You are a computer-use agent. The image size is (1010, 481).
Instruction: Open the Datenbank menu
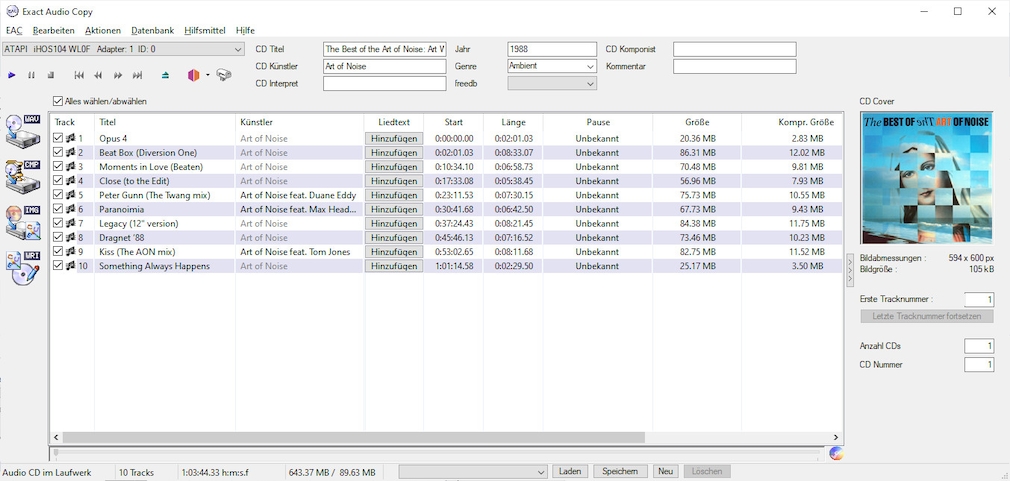153,30
